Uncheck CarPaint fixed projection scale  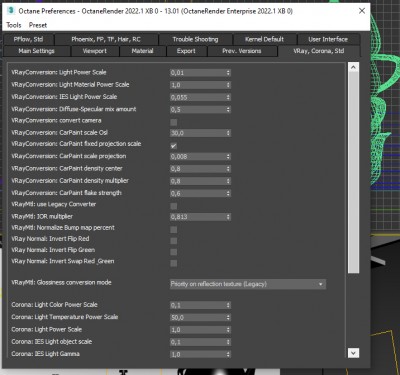point(174,146)
